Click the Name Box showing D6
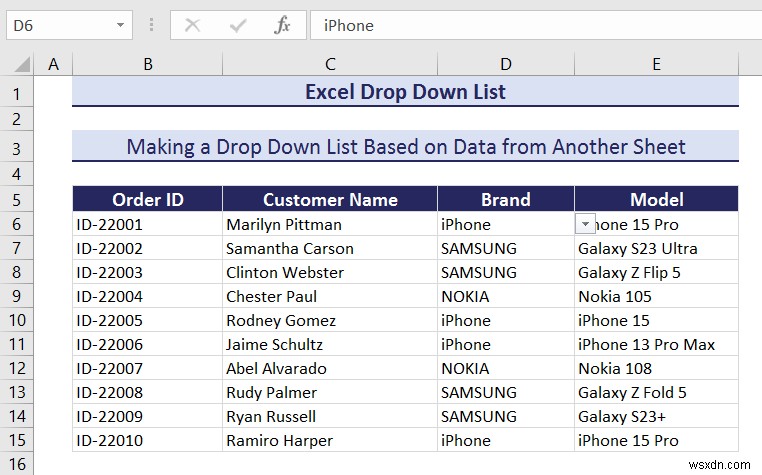Viewport: 762px width, 475px height. point(69,25)
